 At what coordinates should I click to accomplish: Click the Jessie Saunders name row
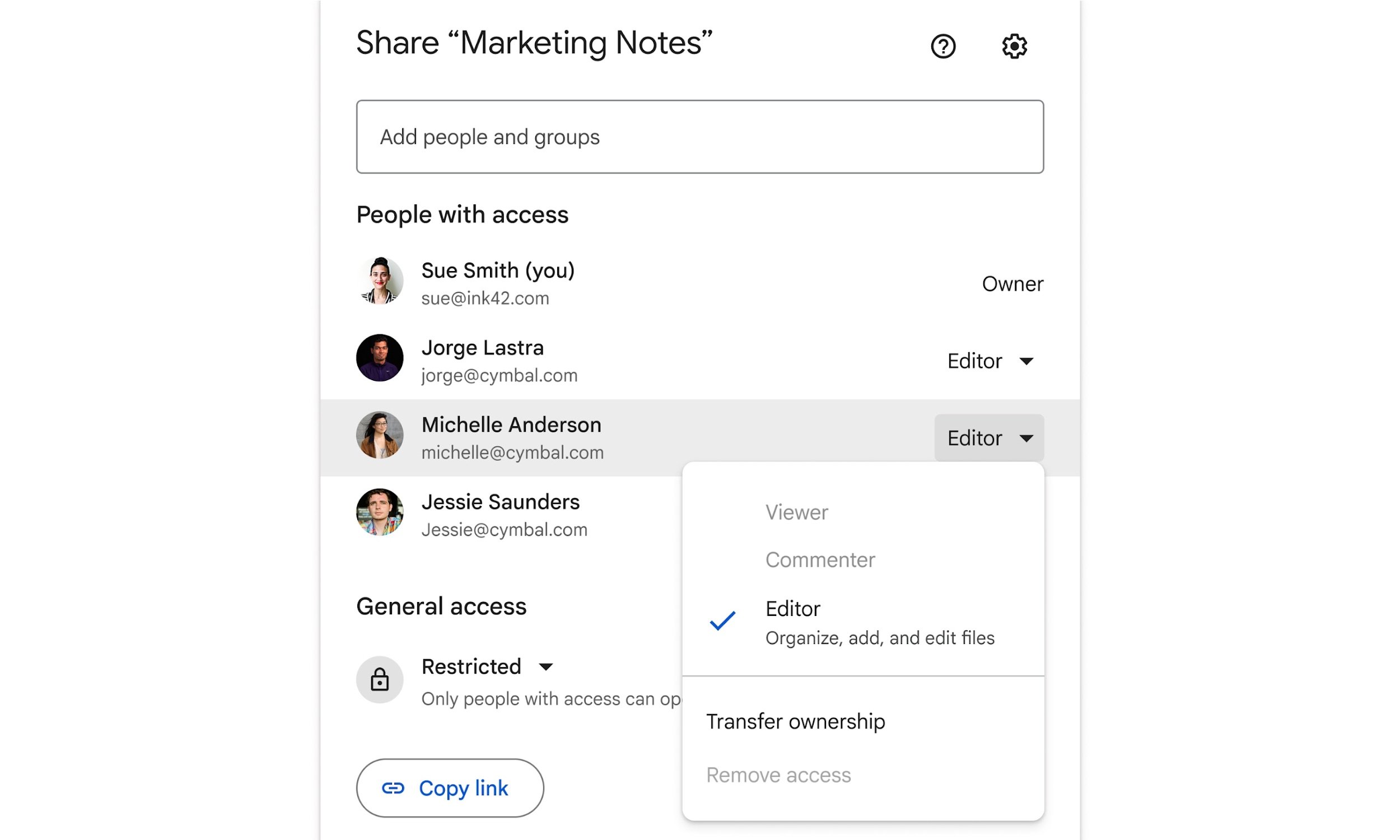pyautogui.click(x=500, y=503)
